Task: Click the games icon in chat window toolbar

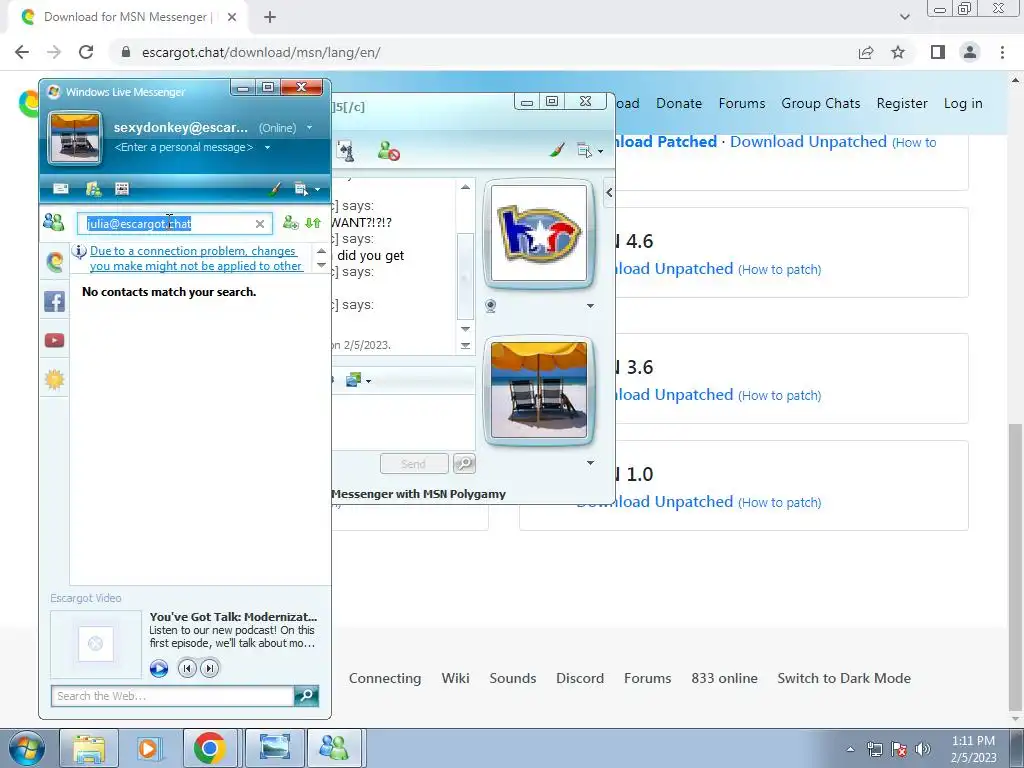Action: (345, 151)
